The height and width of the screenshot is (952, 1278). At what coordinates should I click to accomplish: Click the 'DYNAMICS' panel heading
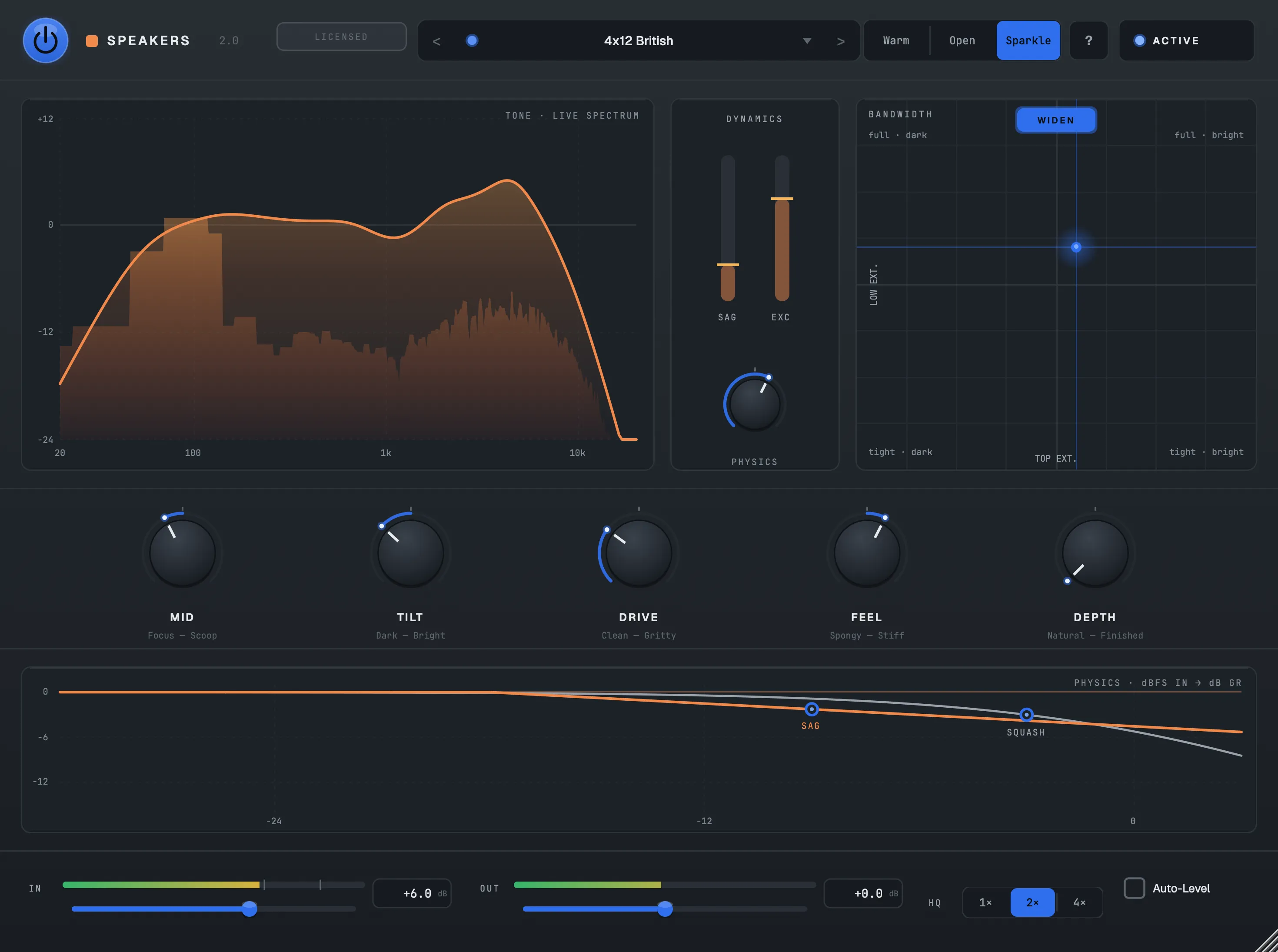tap(754, 119)
